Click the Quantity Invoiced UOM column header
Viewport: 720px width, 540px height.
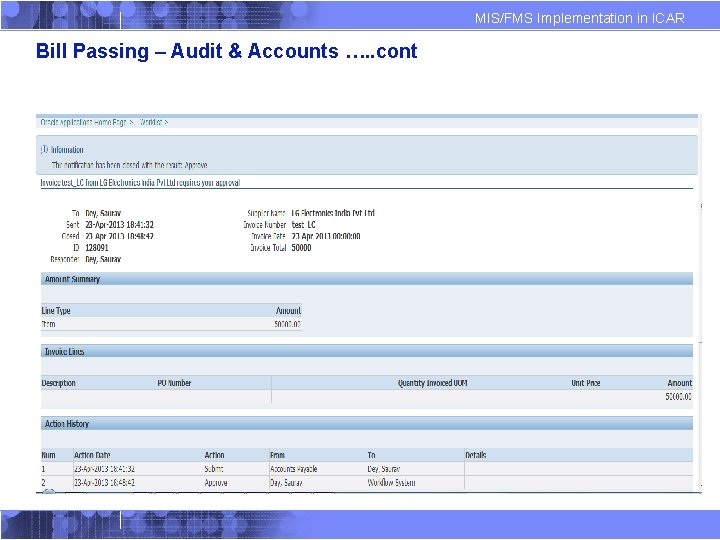point(433,383)
